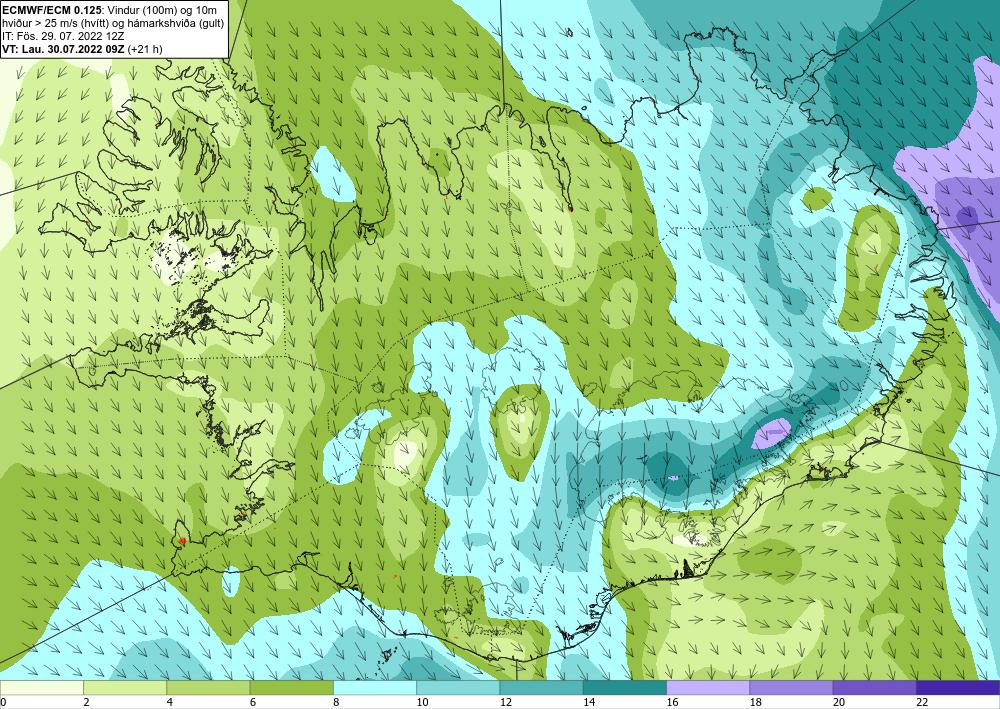Image resolution: width=1000 pixels, height=709 pixels.
Task: Pick the 20–22 m/s violet legend swatch
Action: [874, 688]
